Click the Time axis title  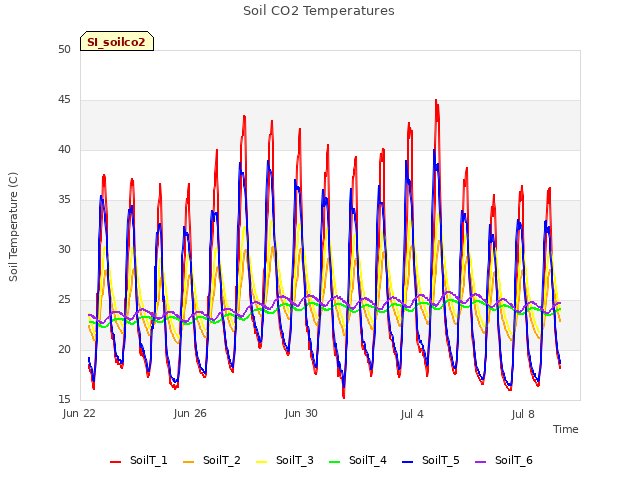click(566, 429)
